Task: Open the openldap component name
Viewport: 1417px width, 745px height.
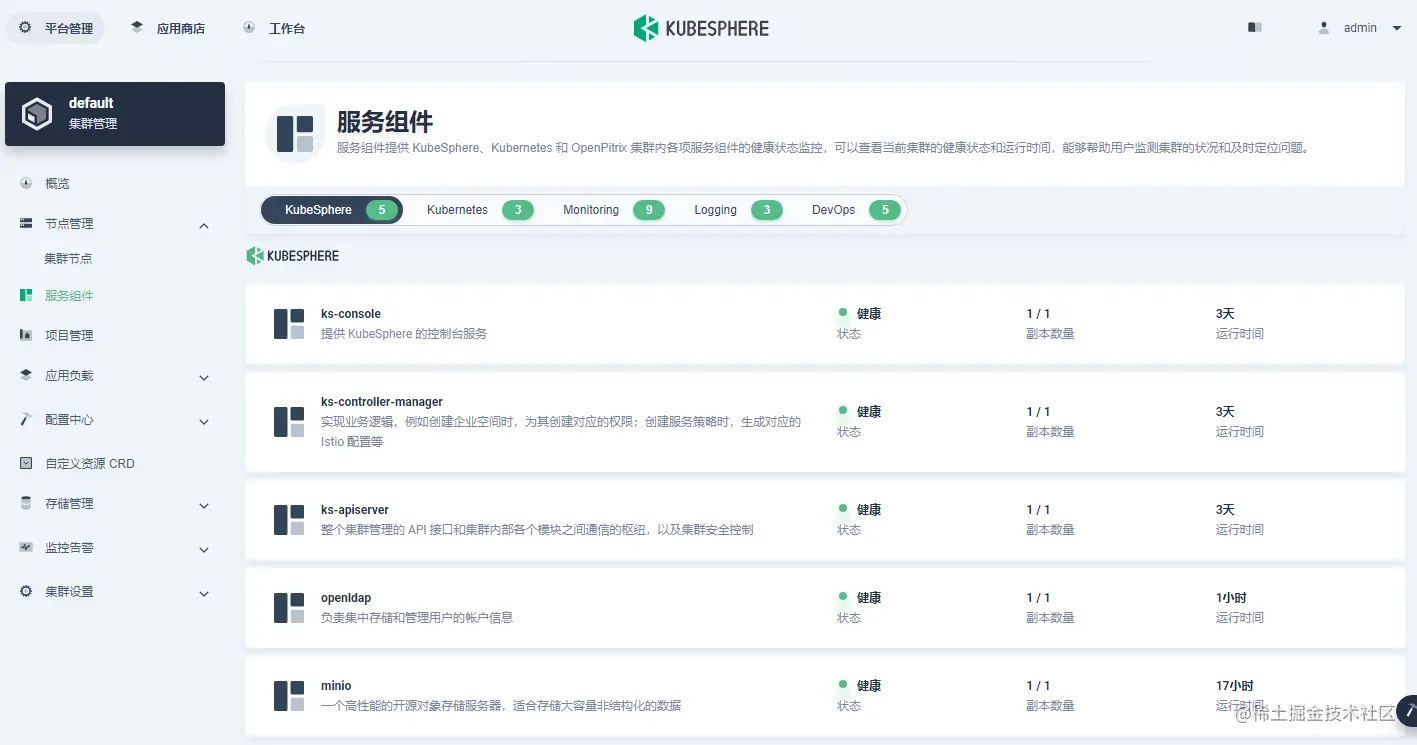Action: (x=346, y=598)
